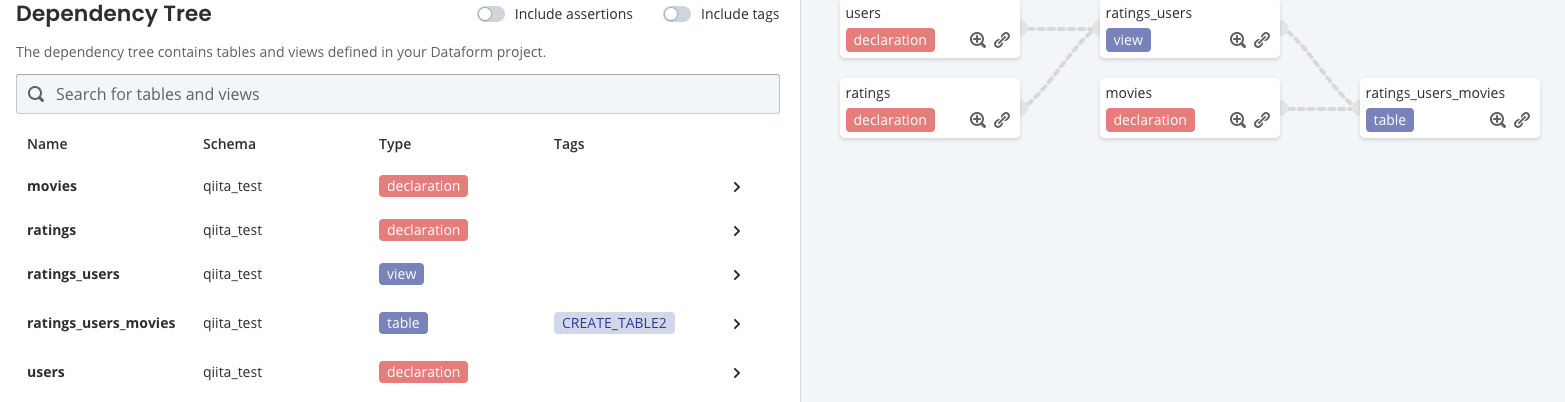The image size is (1565, 402).
Task: Expand the ratings_users_movies row arrow
Action: pyautogui.click(x=737, y=324)
